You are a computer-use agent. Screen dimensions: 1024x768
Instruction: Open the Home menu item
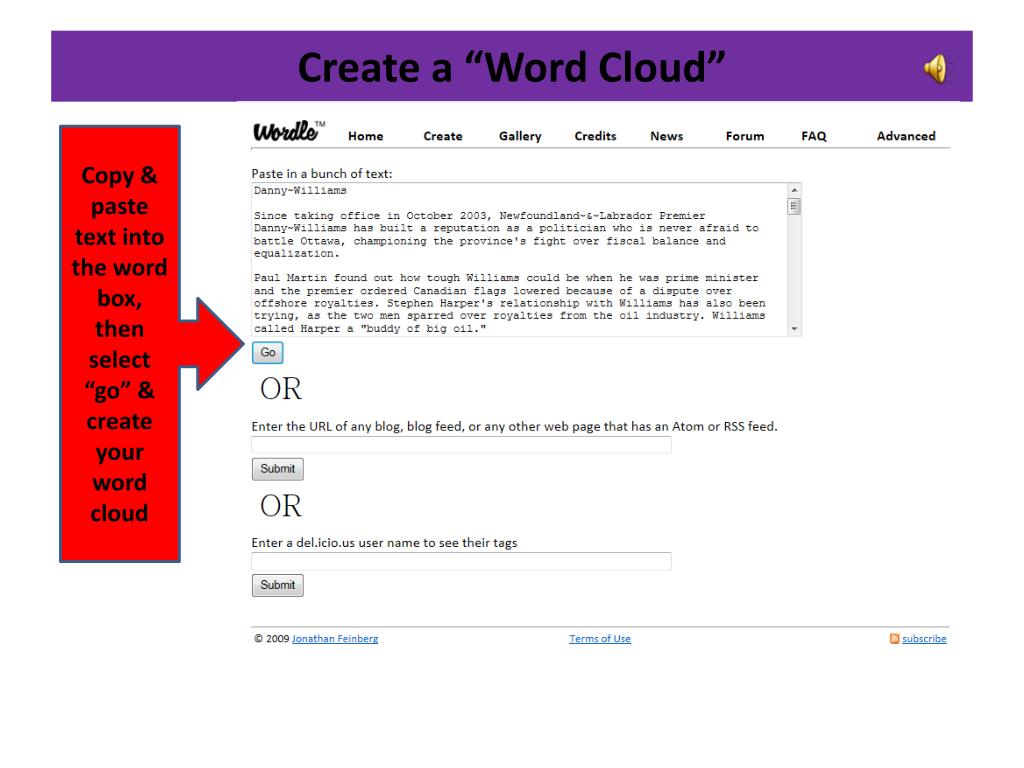(x=366, y=136)
